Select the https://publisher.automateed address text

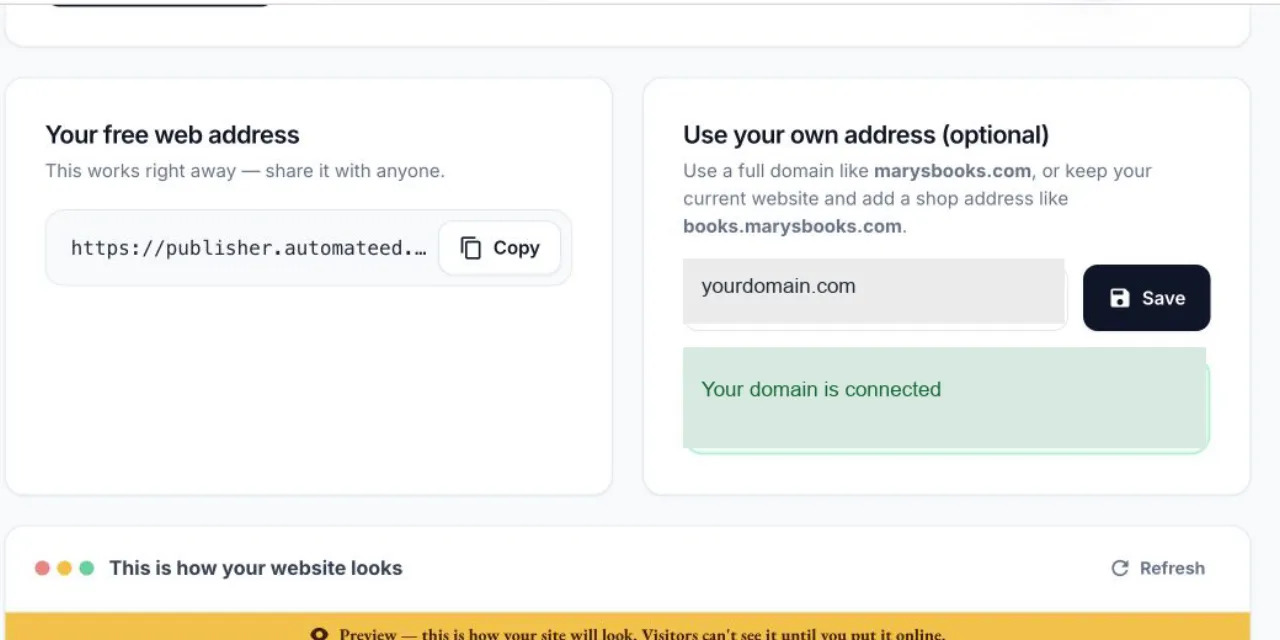(x=249, y=248)
